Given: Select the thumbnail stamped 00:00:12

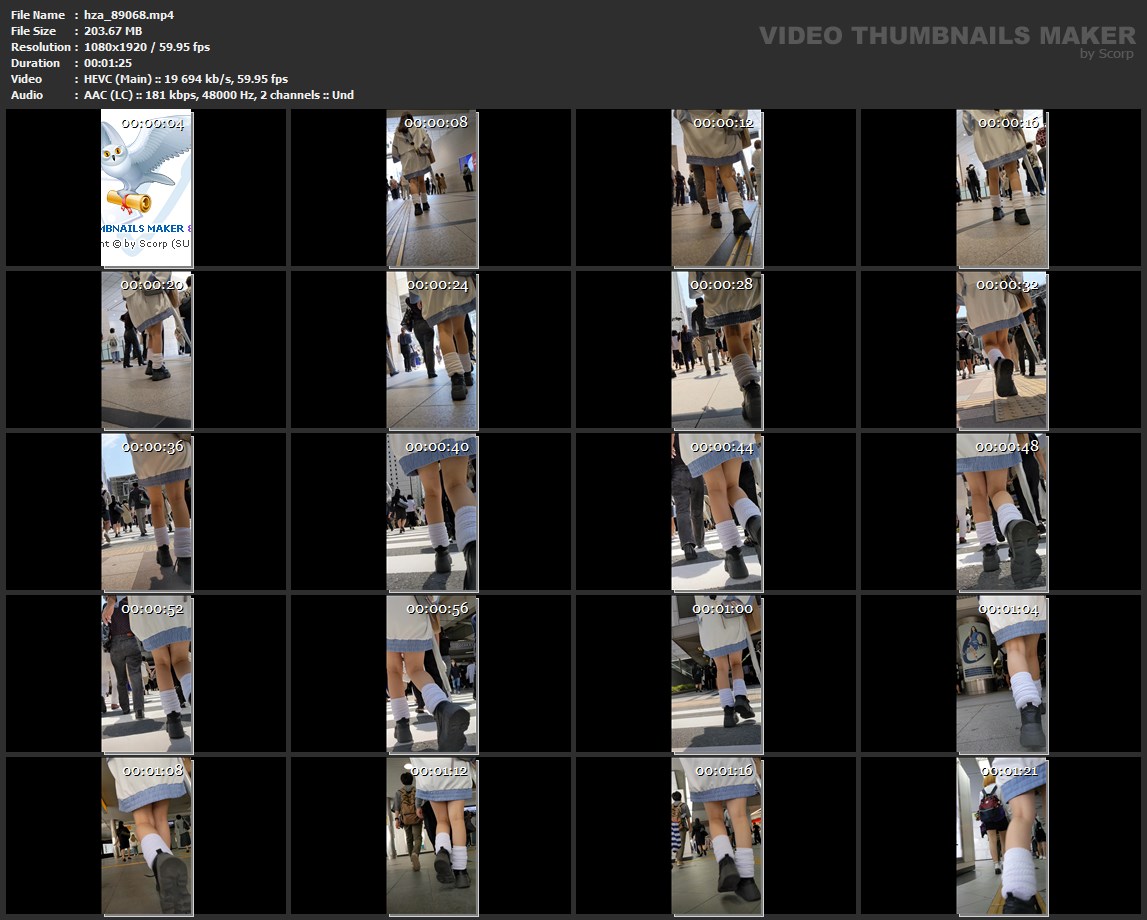Looking at the screenshot, I should point(717,188).
